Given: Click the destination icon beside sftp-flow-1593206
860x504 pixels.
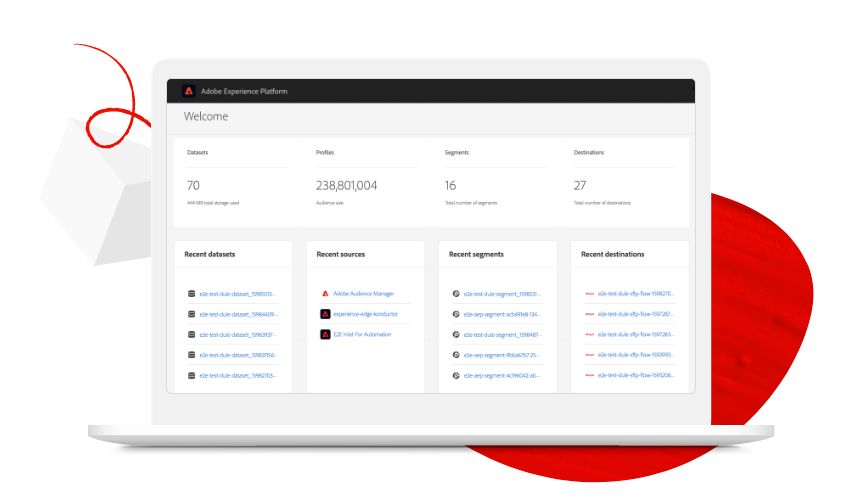Looking at the screenshot, I should [590, 375].
